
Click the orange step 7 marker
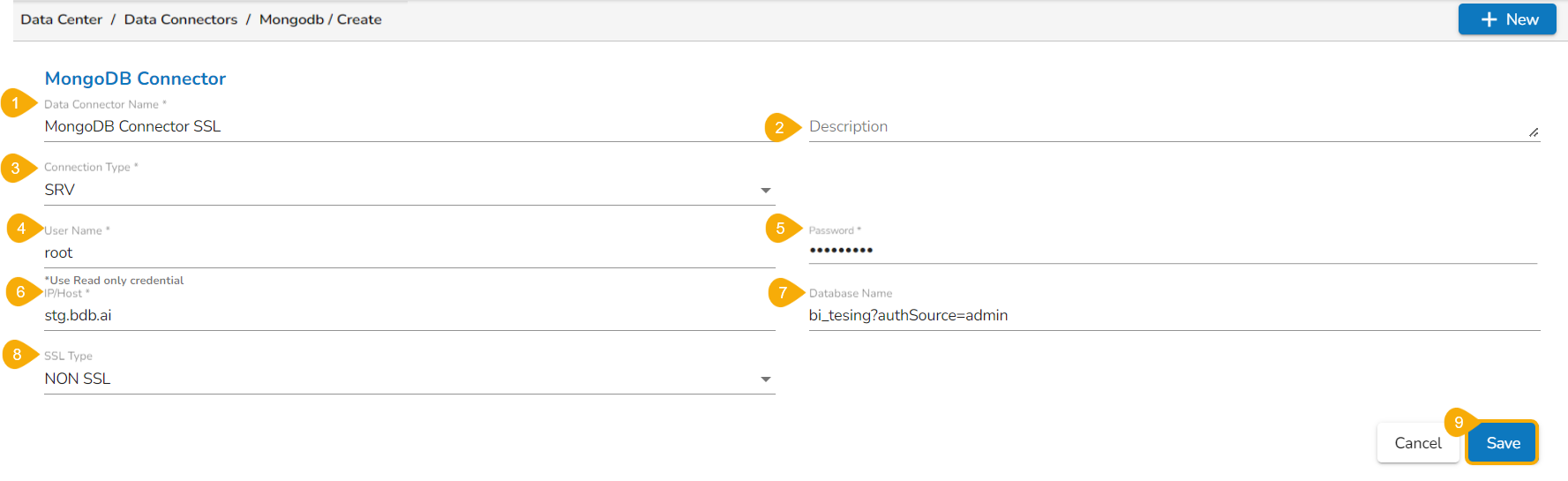click(783, 292)
